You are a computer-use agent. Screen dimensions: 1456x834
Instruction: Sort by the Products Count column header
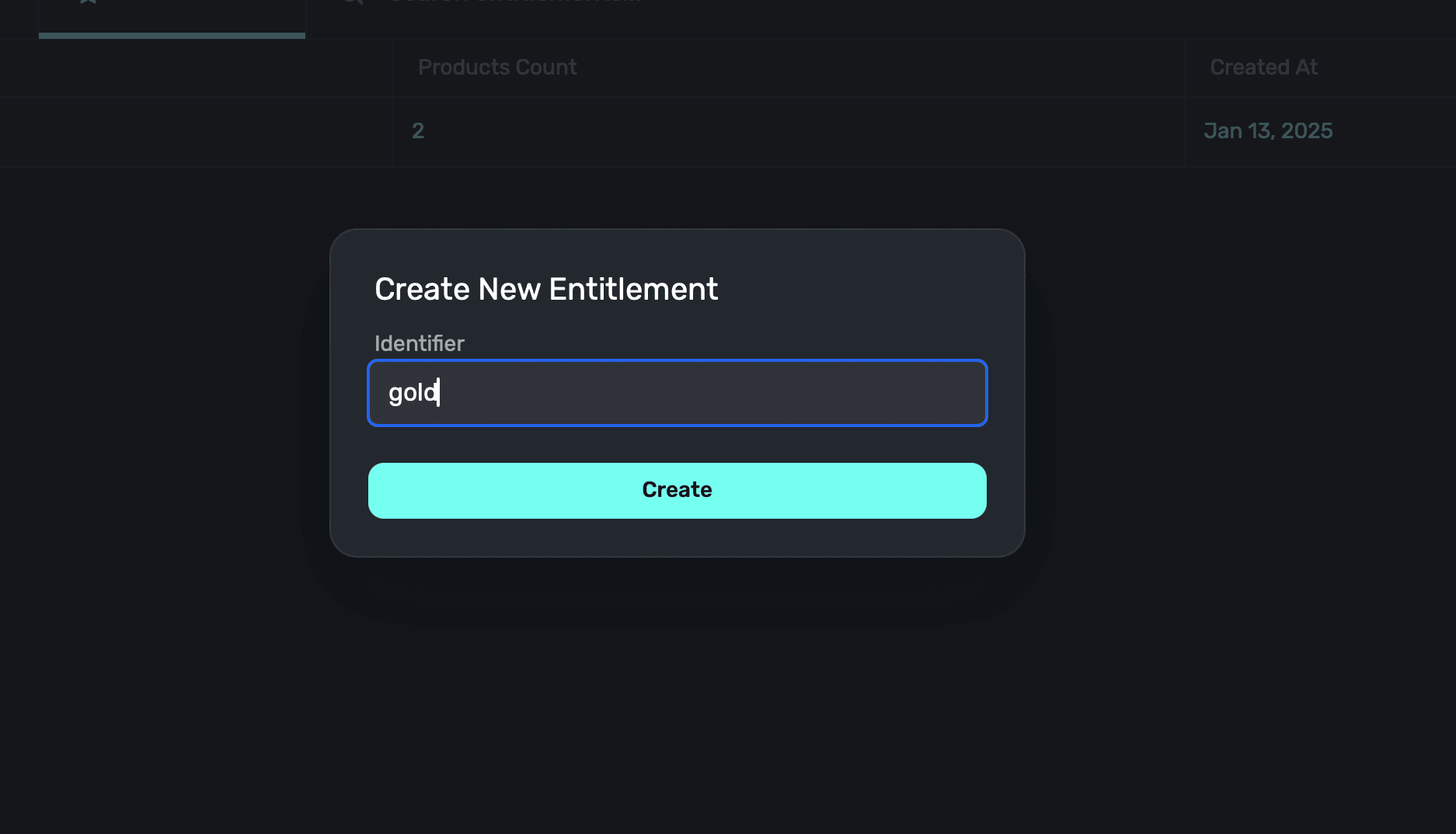click(x=497, y=68)
